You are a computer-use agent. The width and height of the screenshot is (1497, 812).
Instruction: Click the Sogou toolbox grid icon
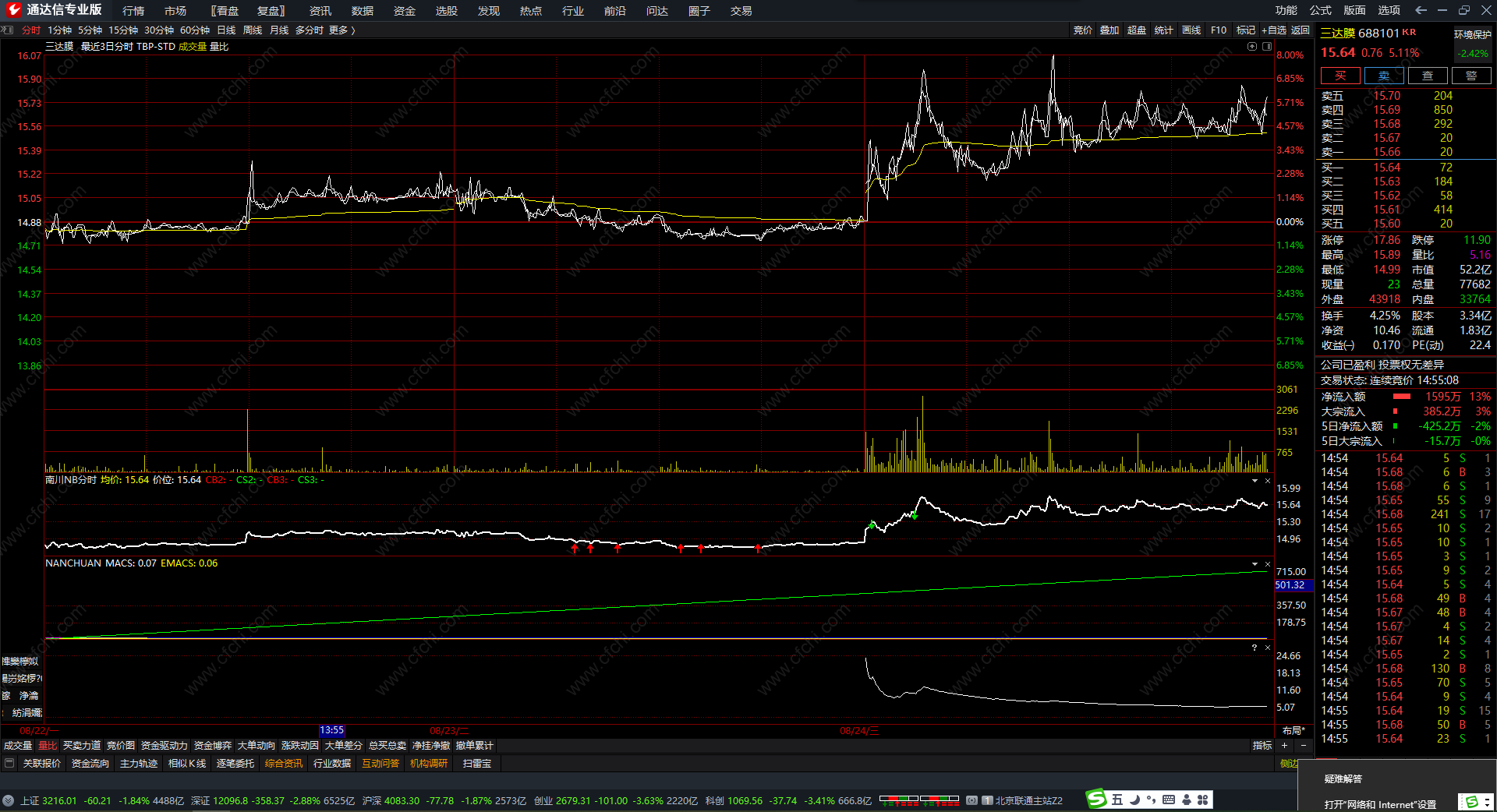(x=1203, y=800)
